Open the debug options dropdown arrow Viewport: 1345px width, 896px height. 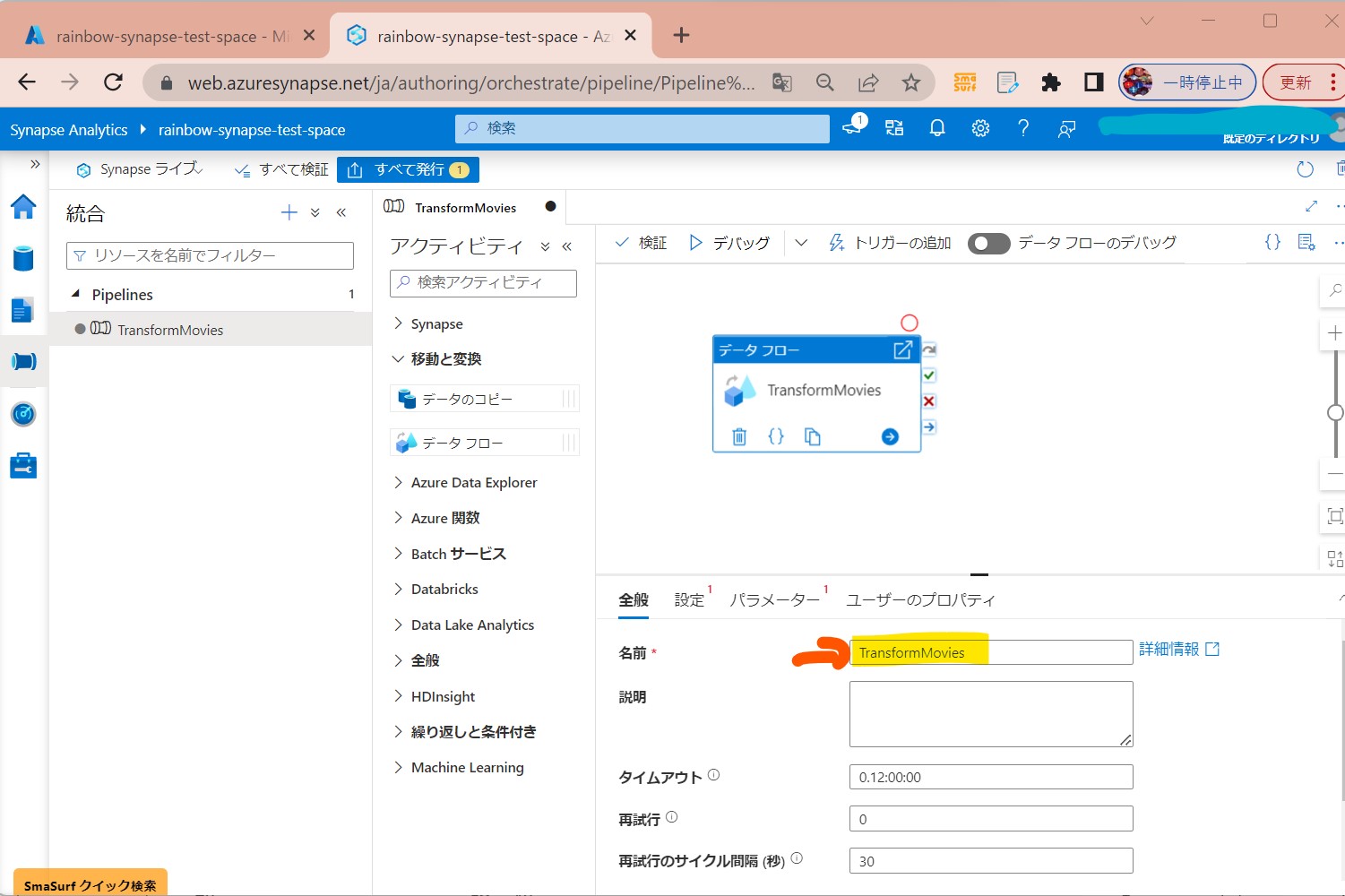(801, 242)
